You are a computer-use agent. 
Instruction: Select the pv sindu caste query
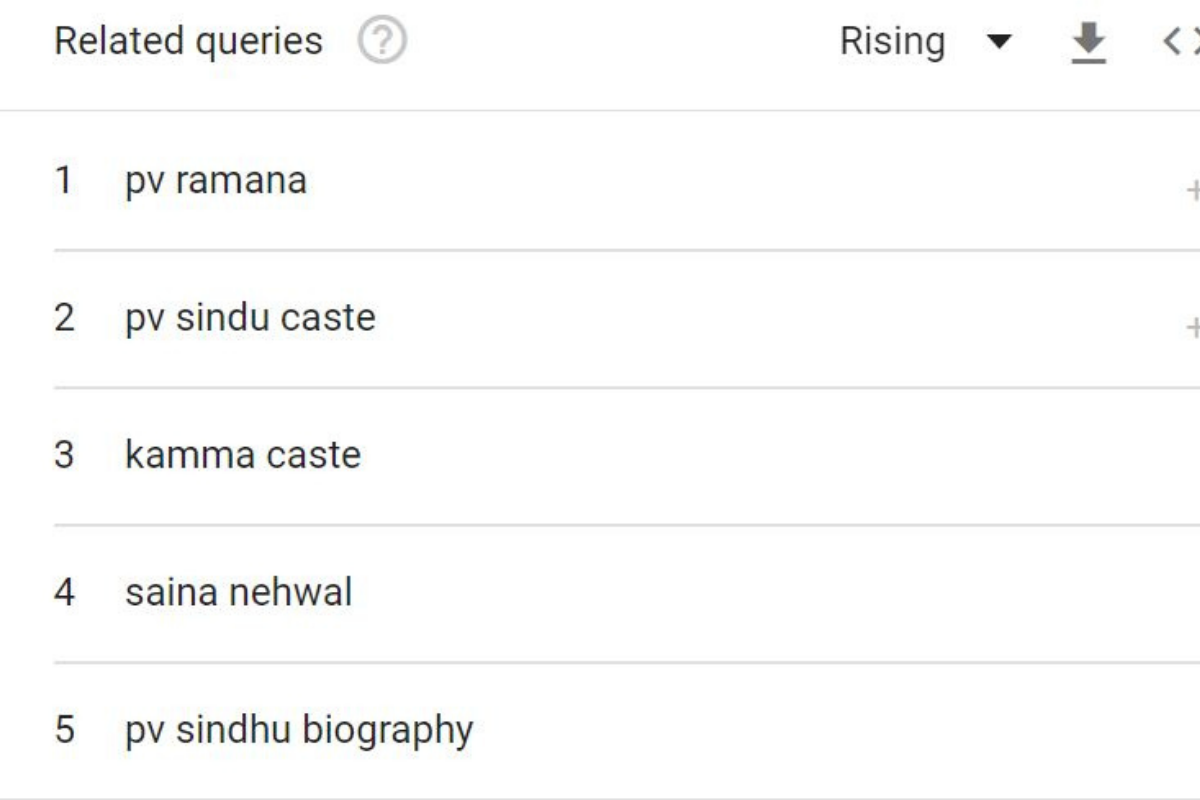pos(250,318)
